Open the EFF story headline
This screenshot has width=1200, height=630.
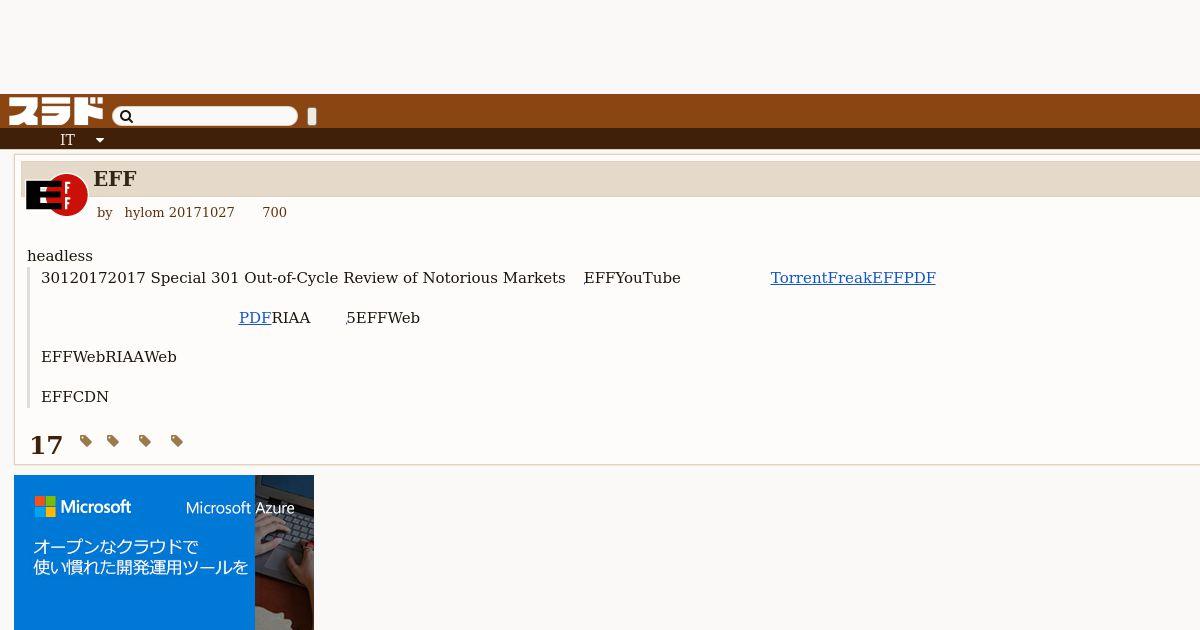(x=115, y=179)
